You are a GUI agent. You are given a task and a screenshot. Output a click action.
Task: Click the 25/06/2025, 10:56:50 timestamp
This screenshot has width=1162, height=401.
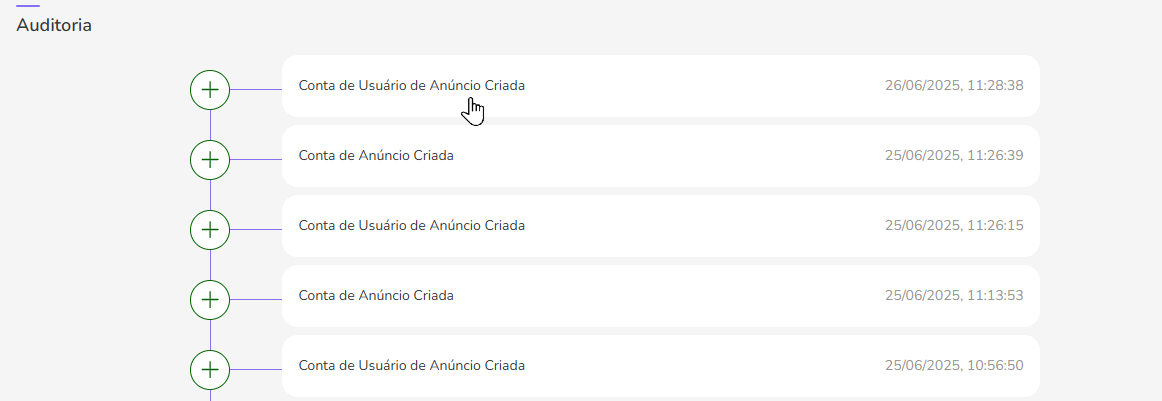(954, 366)
